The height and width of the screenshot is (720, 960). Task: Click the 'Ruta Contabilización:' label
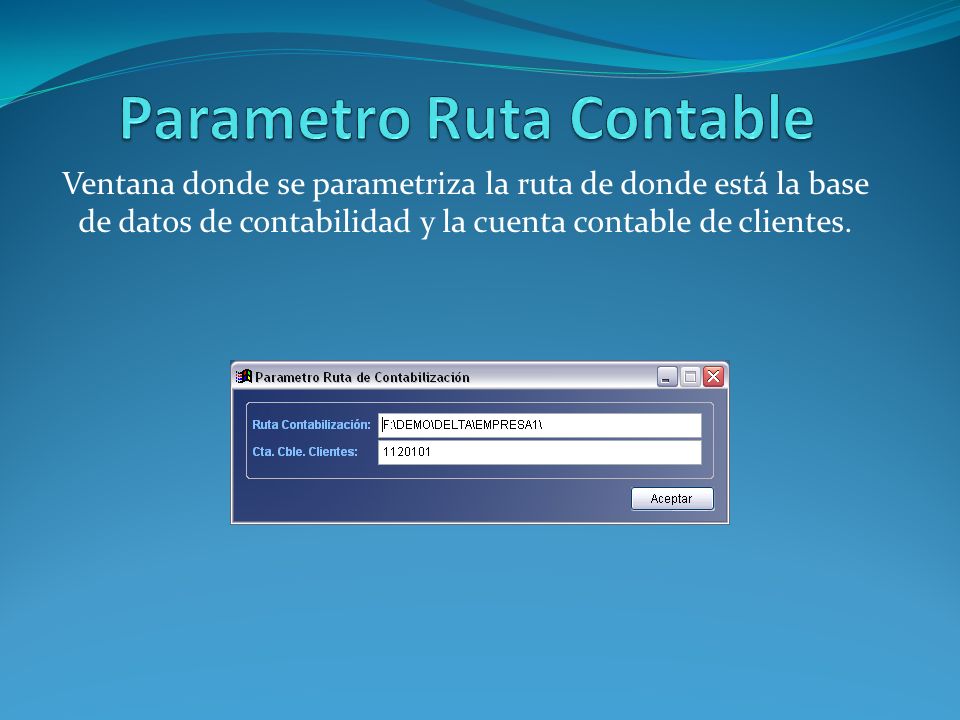click(x=311, y=425)
